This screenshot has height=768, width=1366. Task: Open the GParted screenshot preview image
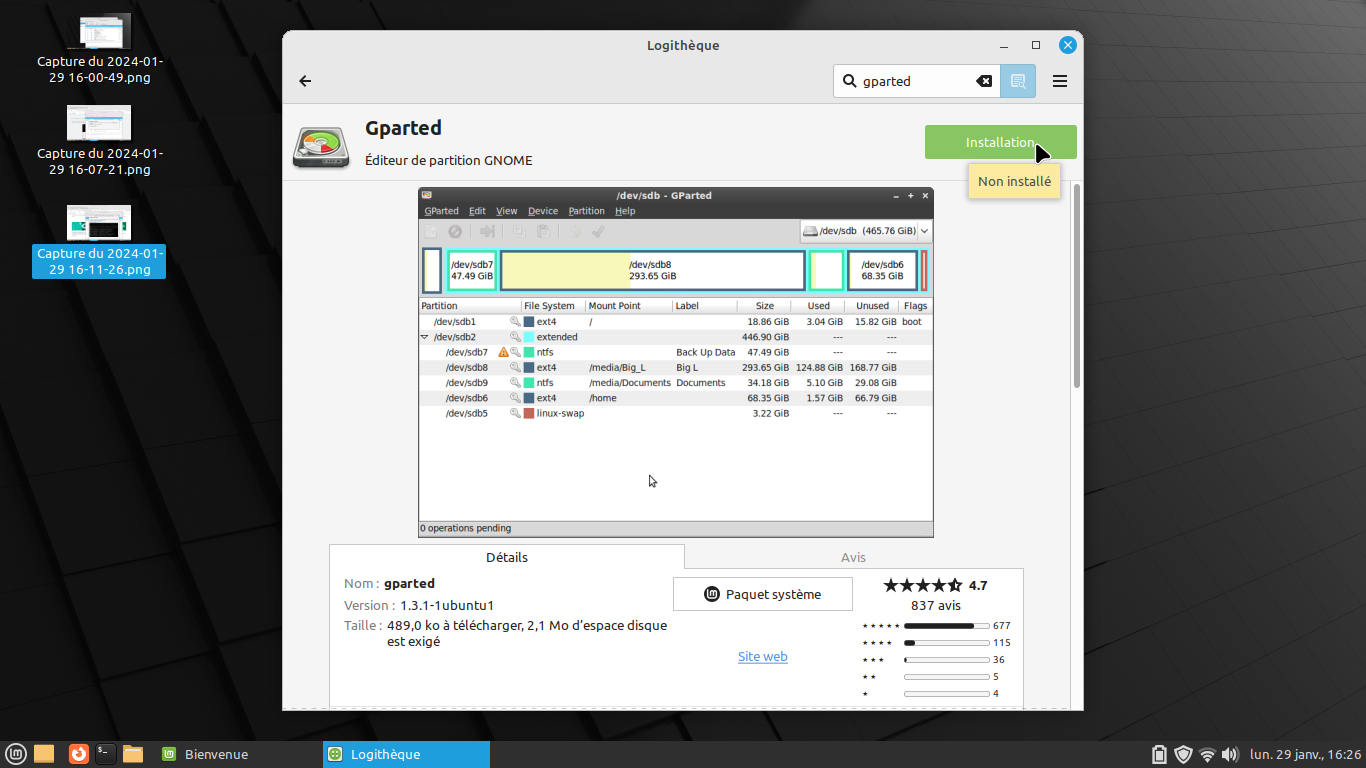coord(676,362)
